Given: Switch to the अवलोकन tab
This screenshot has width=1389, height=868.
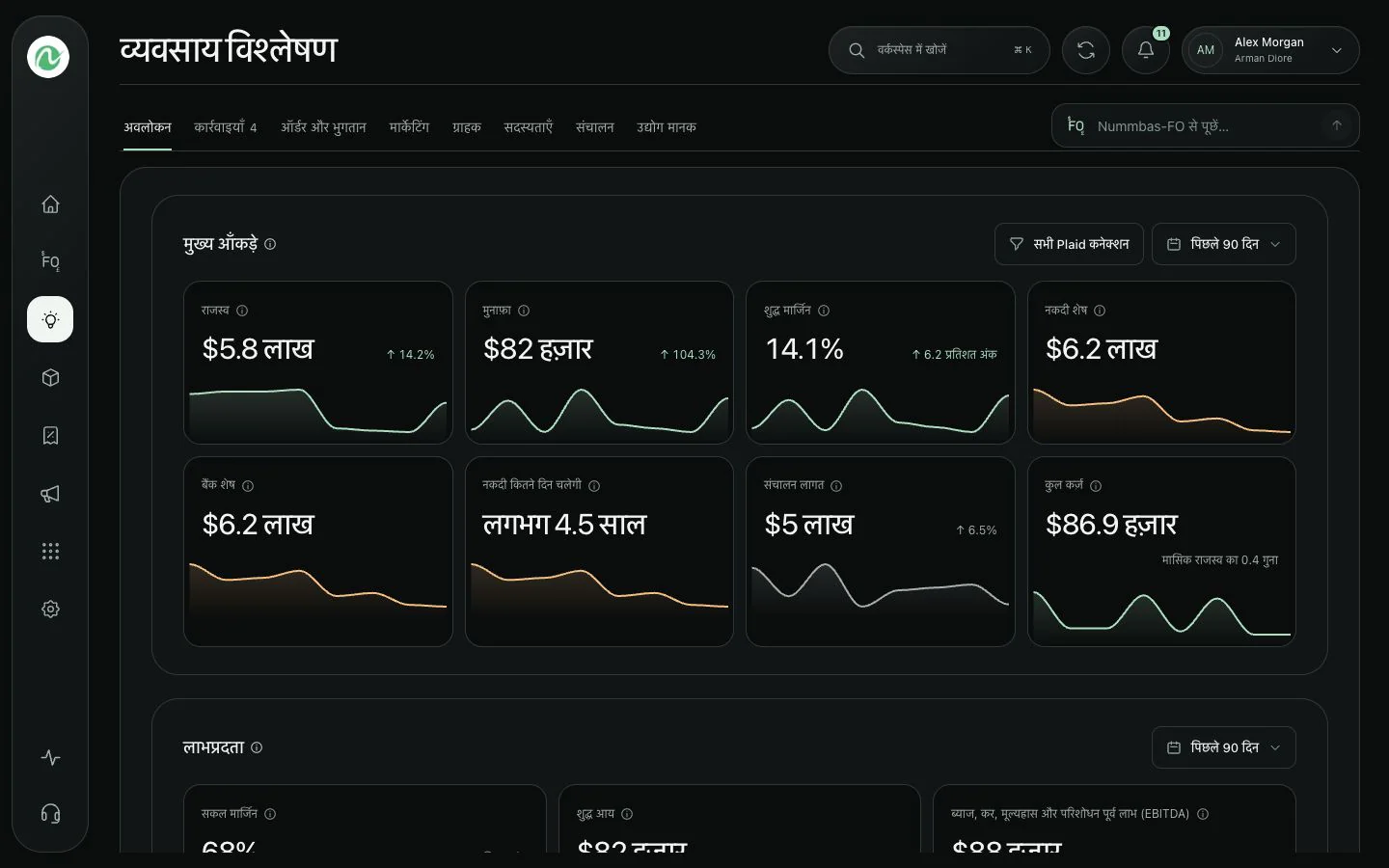Looking at the screenshot, I should click(148, 127).
